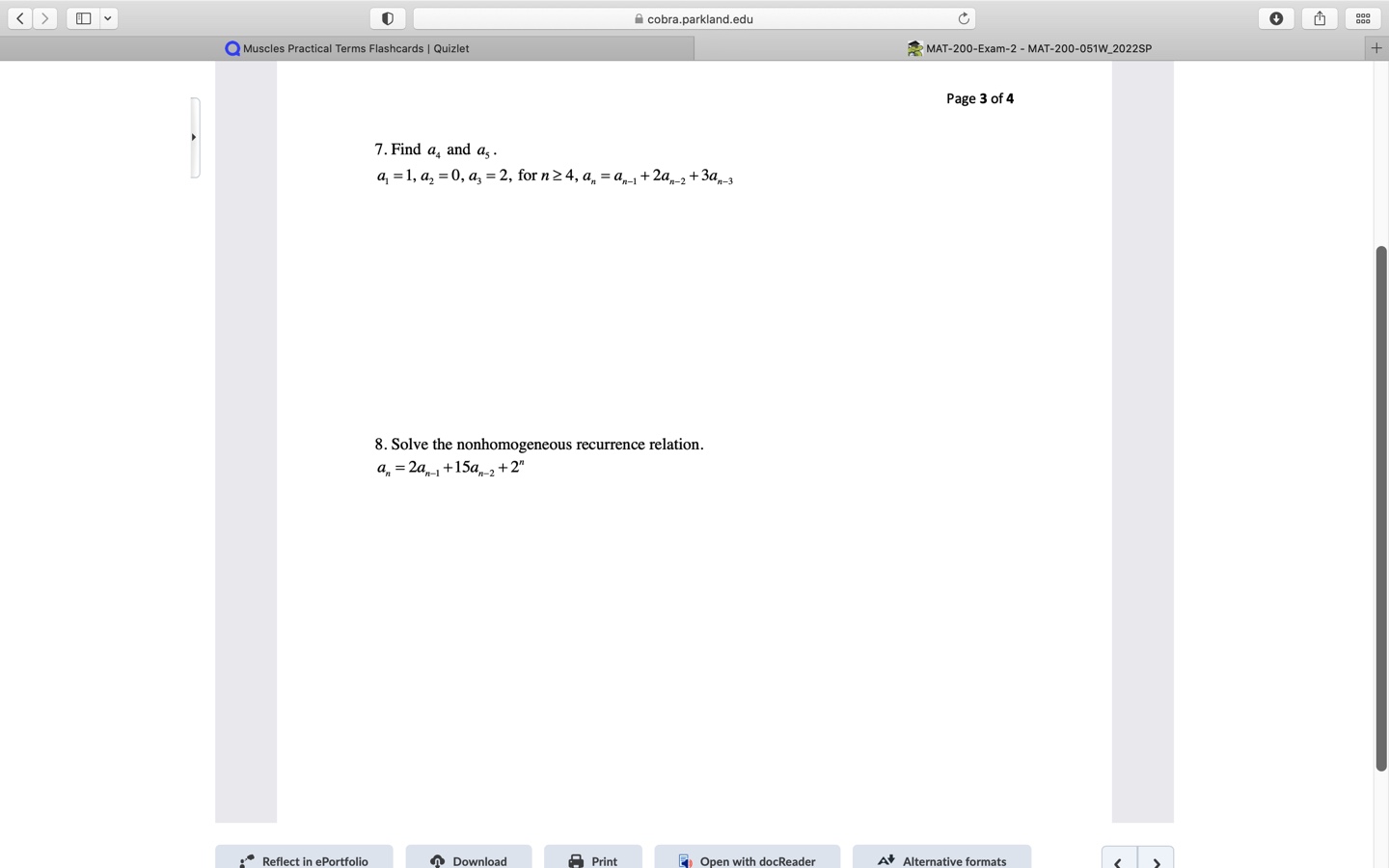Click the cobra.parkland.edu address bar
The image size is (1389, 868).
click(694, 18)
